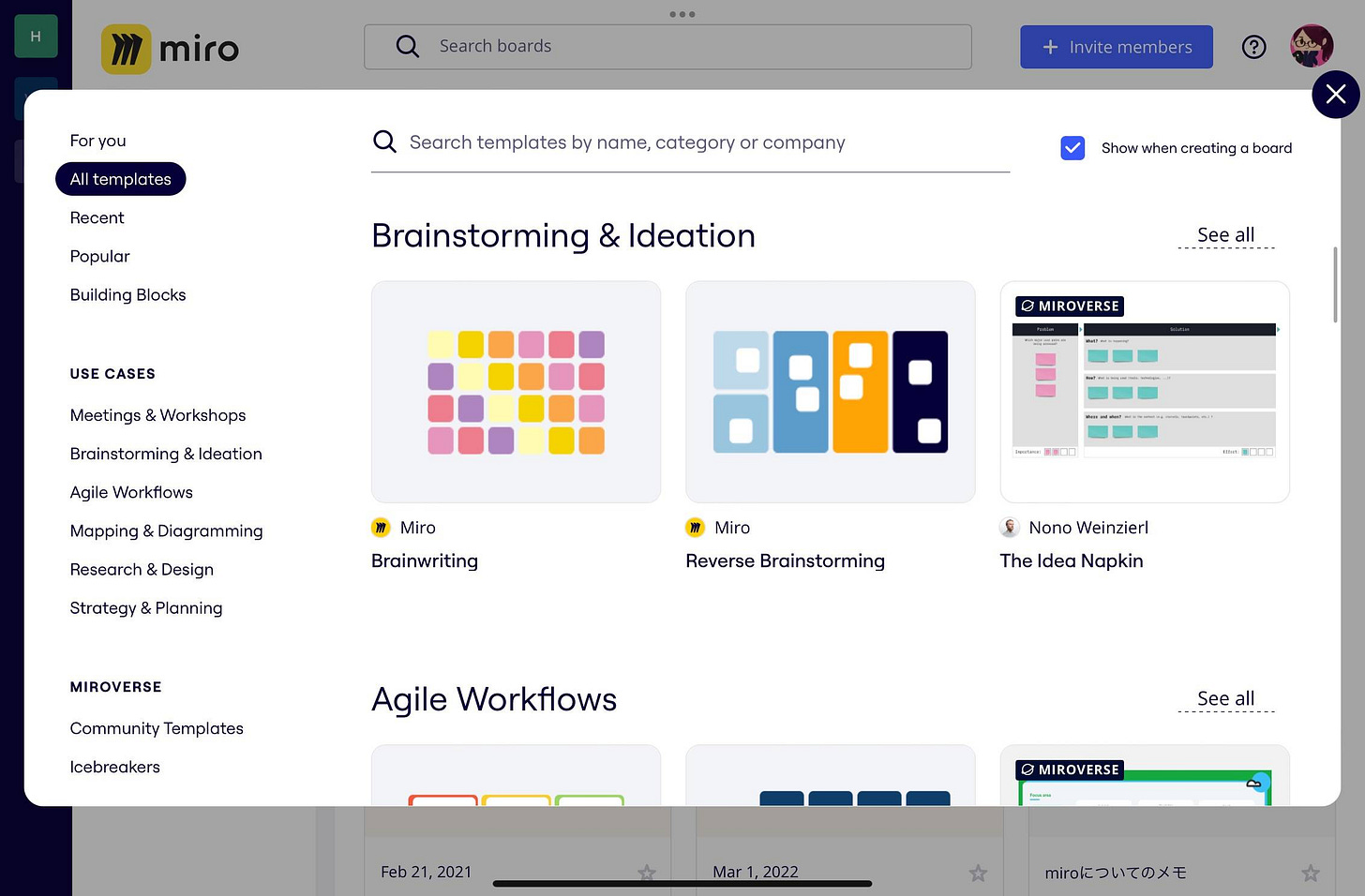Click Brainstorming & Ideation section heading
The width and height of the screenshot is (1365, 896).
point(563,235)
